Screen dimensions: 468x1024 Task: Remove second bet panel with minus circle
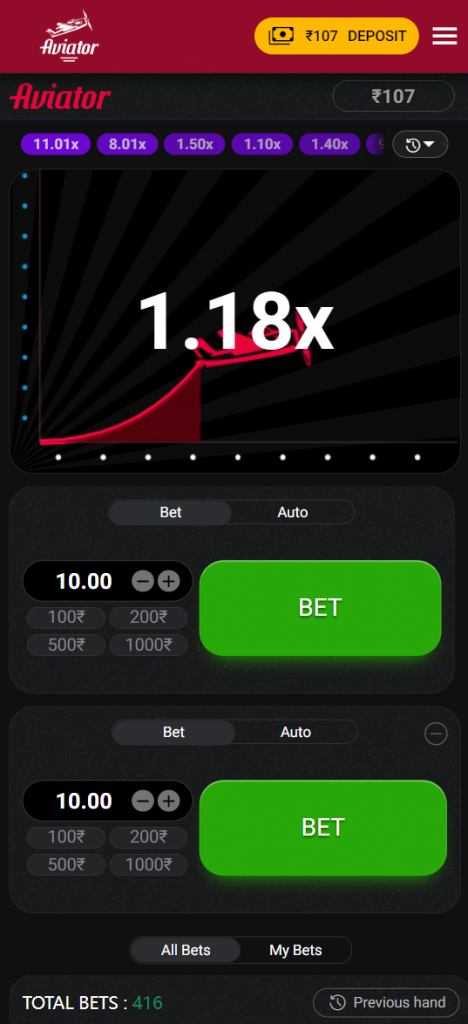pyautogui.click(x=436, y=734)
